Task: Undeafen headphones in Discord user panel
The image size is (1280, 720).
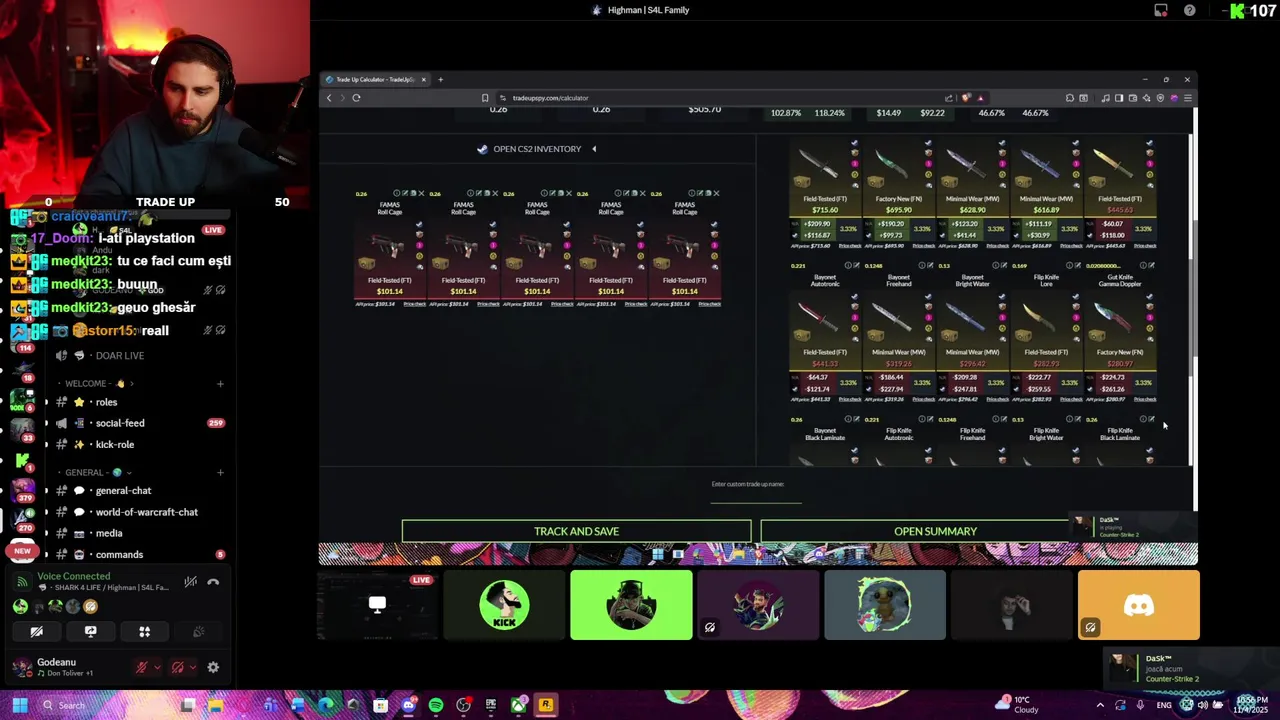Action: click(x=177, y=667)
